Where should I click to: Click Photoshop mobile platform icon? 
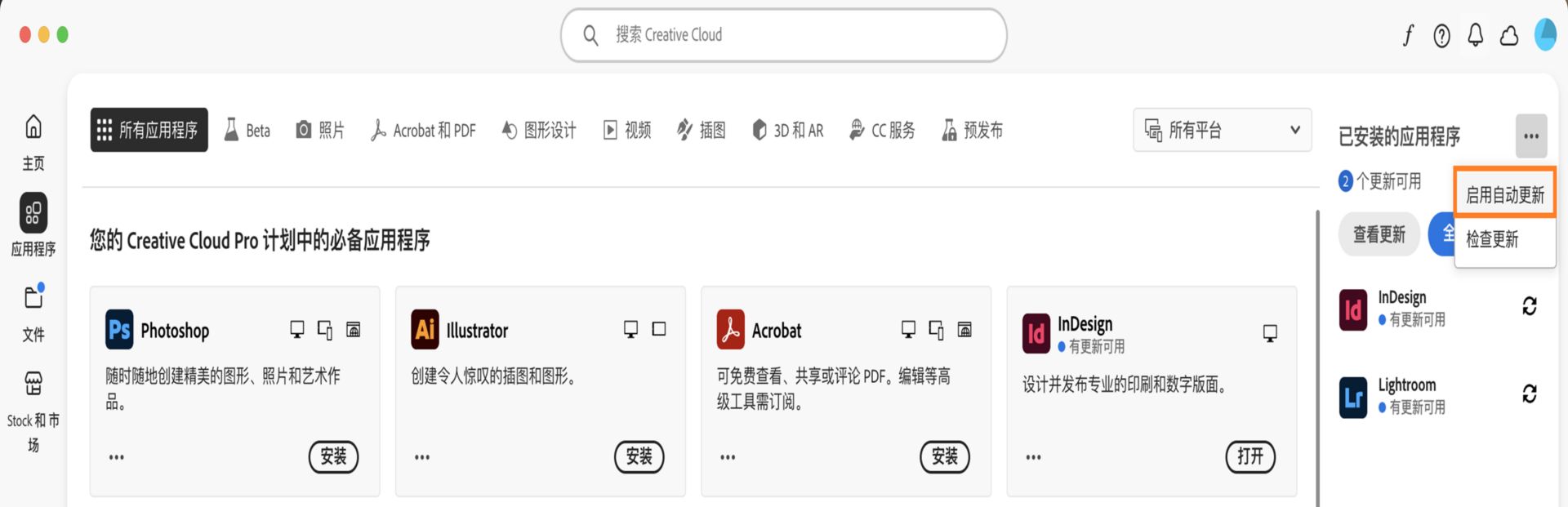325,330
